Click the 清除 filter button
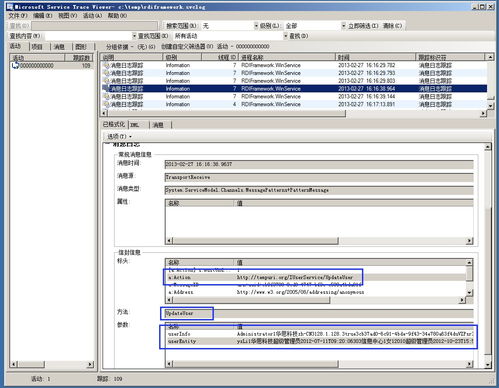 click(x=392, y=26)
